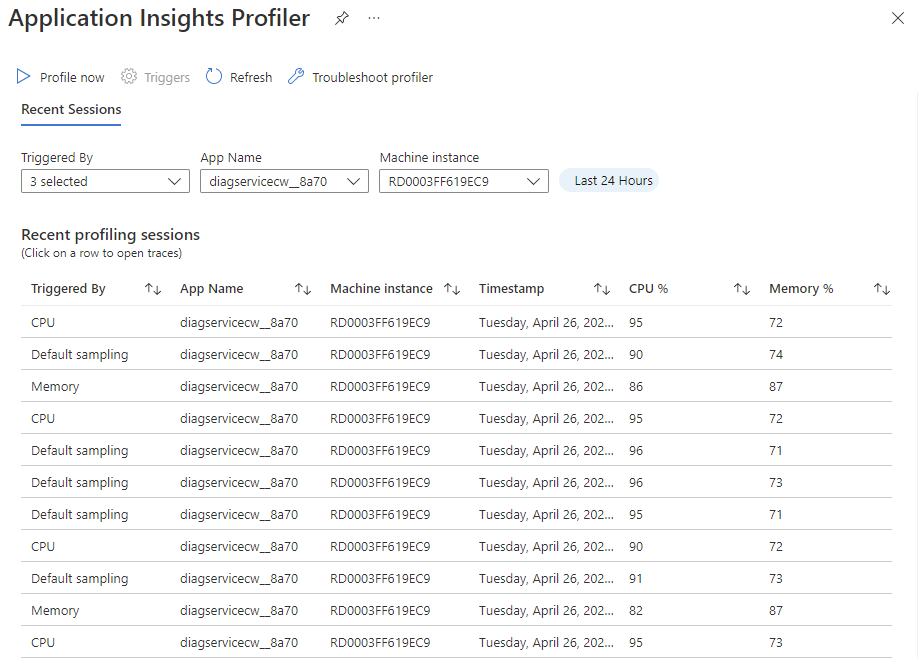Open the App Name dropdown
This screenshot has height=660, width=918.
(284, 181)
